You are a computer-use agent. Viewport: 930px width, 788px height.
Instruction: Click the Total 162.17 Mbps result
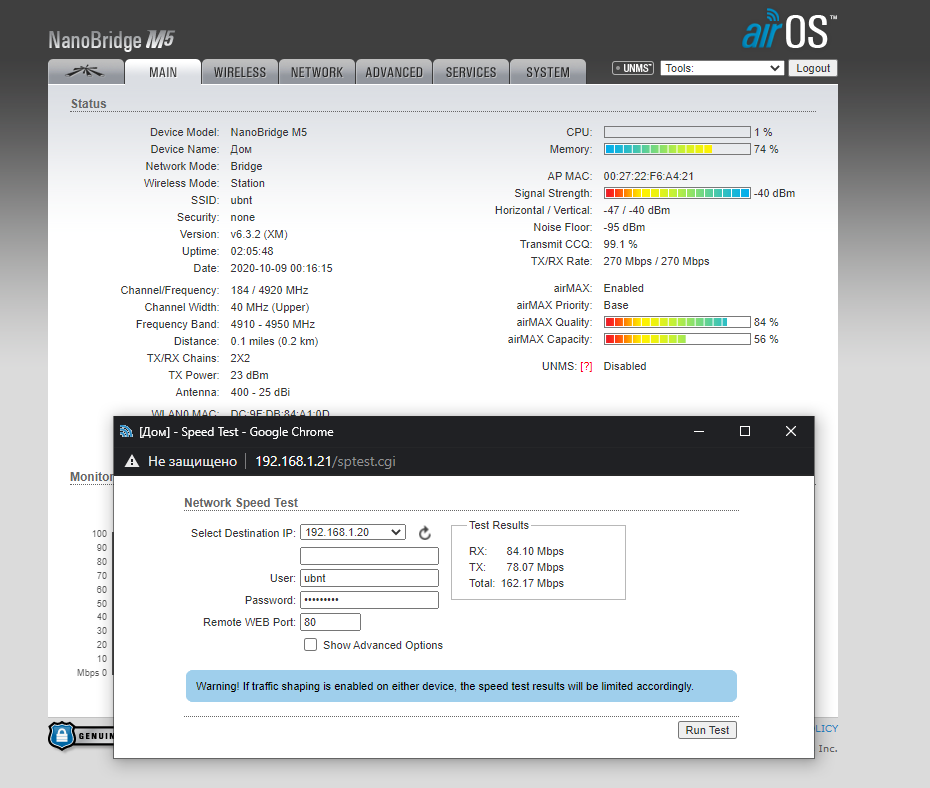click(516, 583)
